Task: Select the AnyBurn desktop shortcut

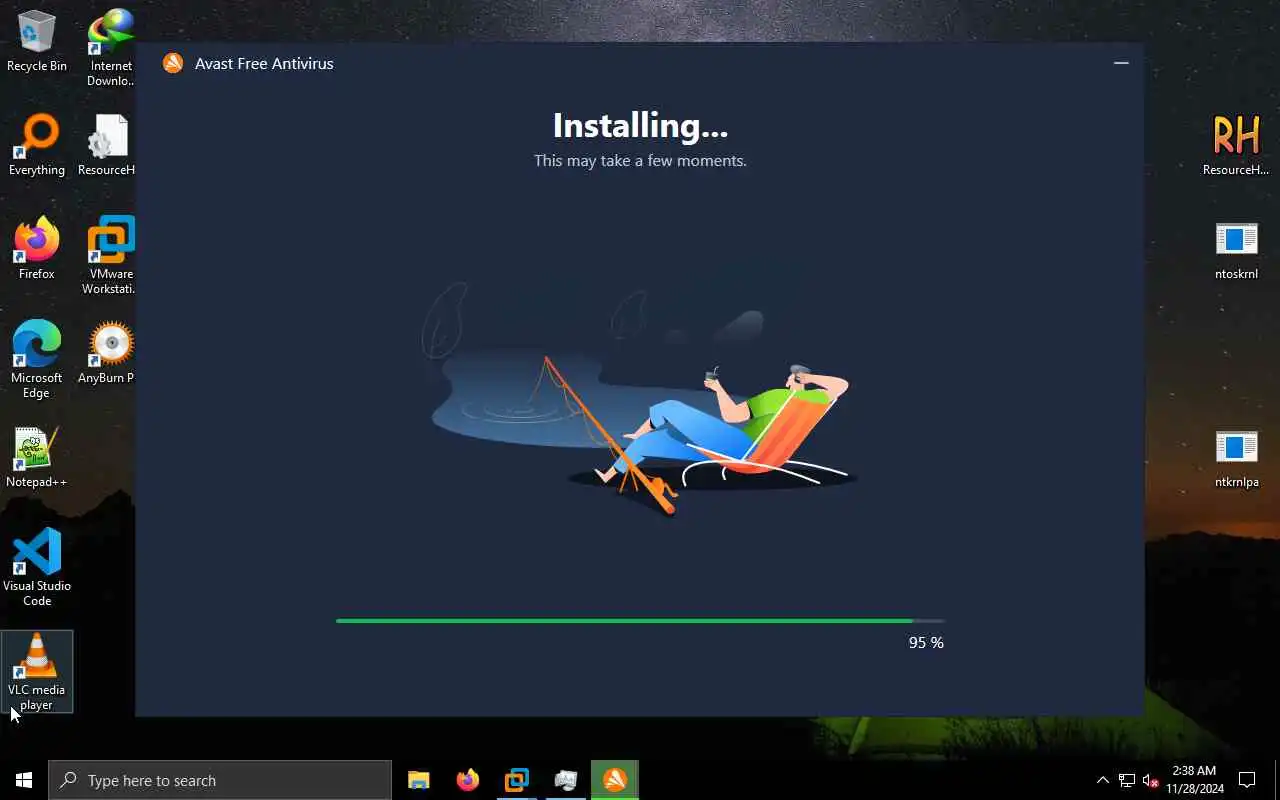Action: click(x=107, y=354)
